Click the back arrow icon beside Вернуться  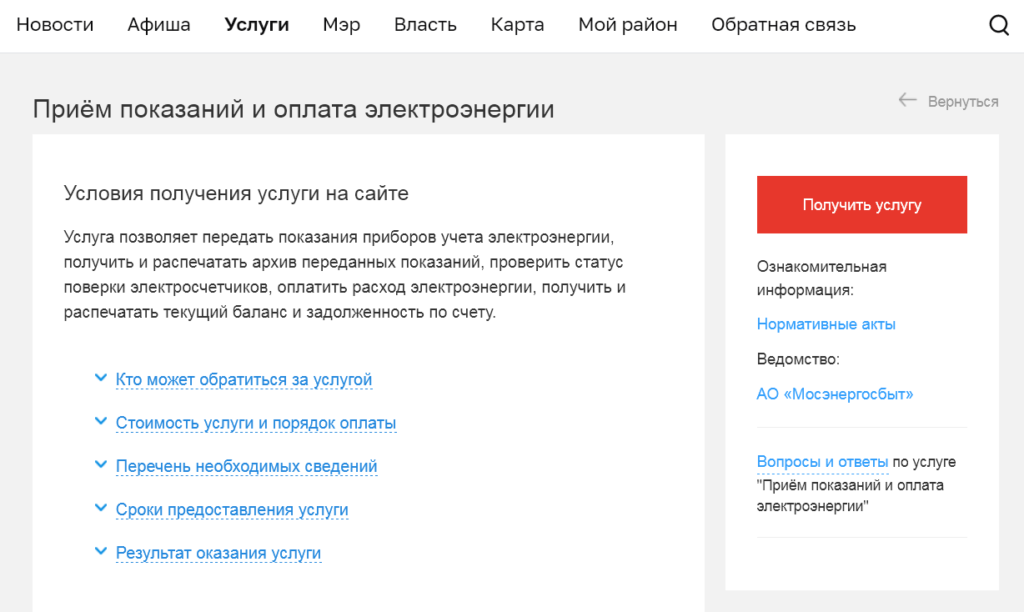coord(907,100)
